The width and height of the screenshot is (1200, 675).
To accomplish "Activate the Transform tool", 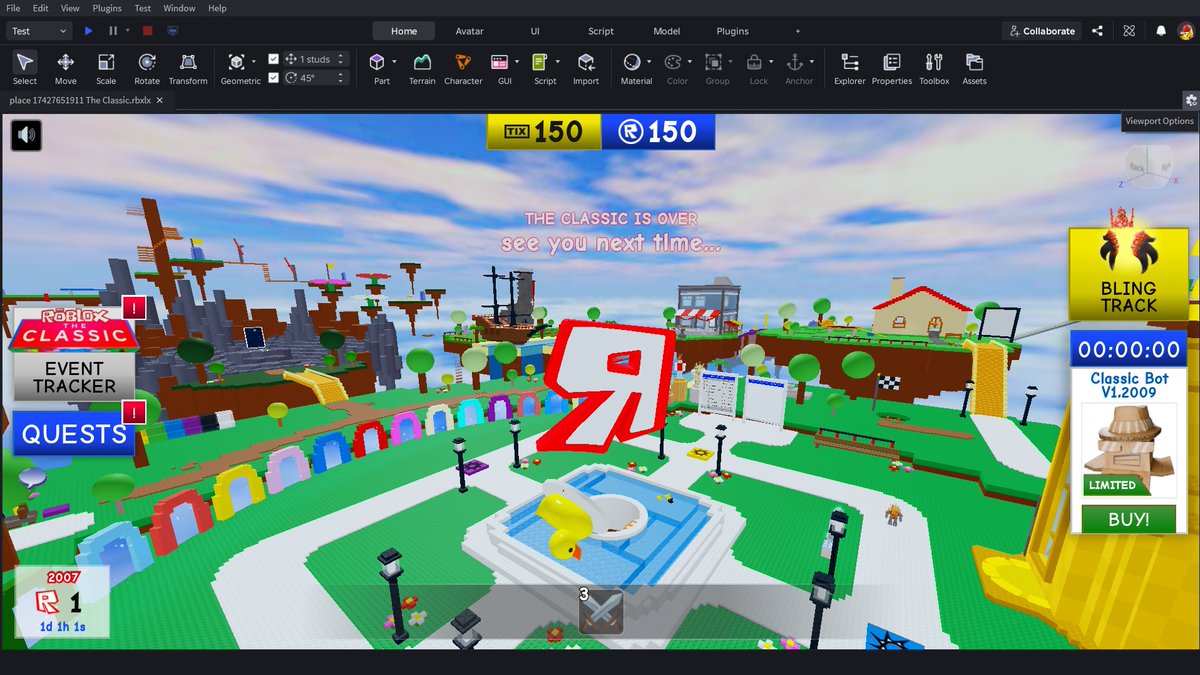I will [188, 68].
